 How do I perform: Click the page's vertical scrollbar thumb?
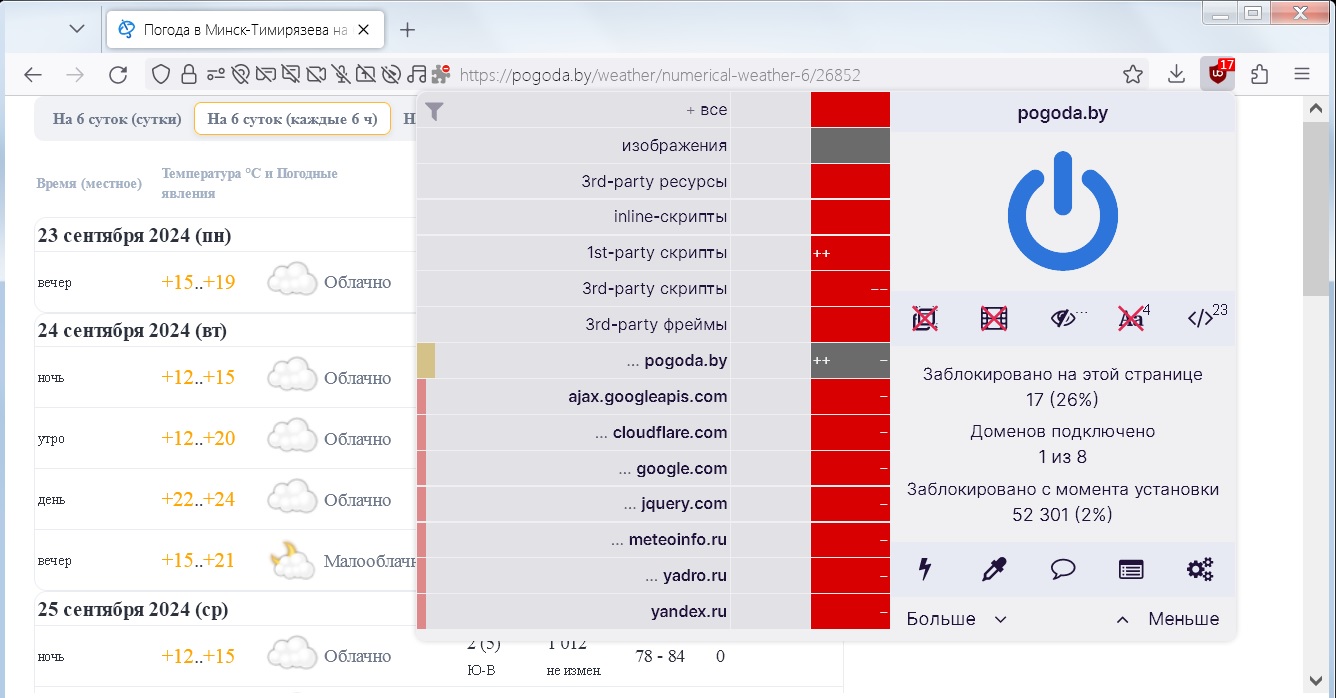[1314, 208]
